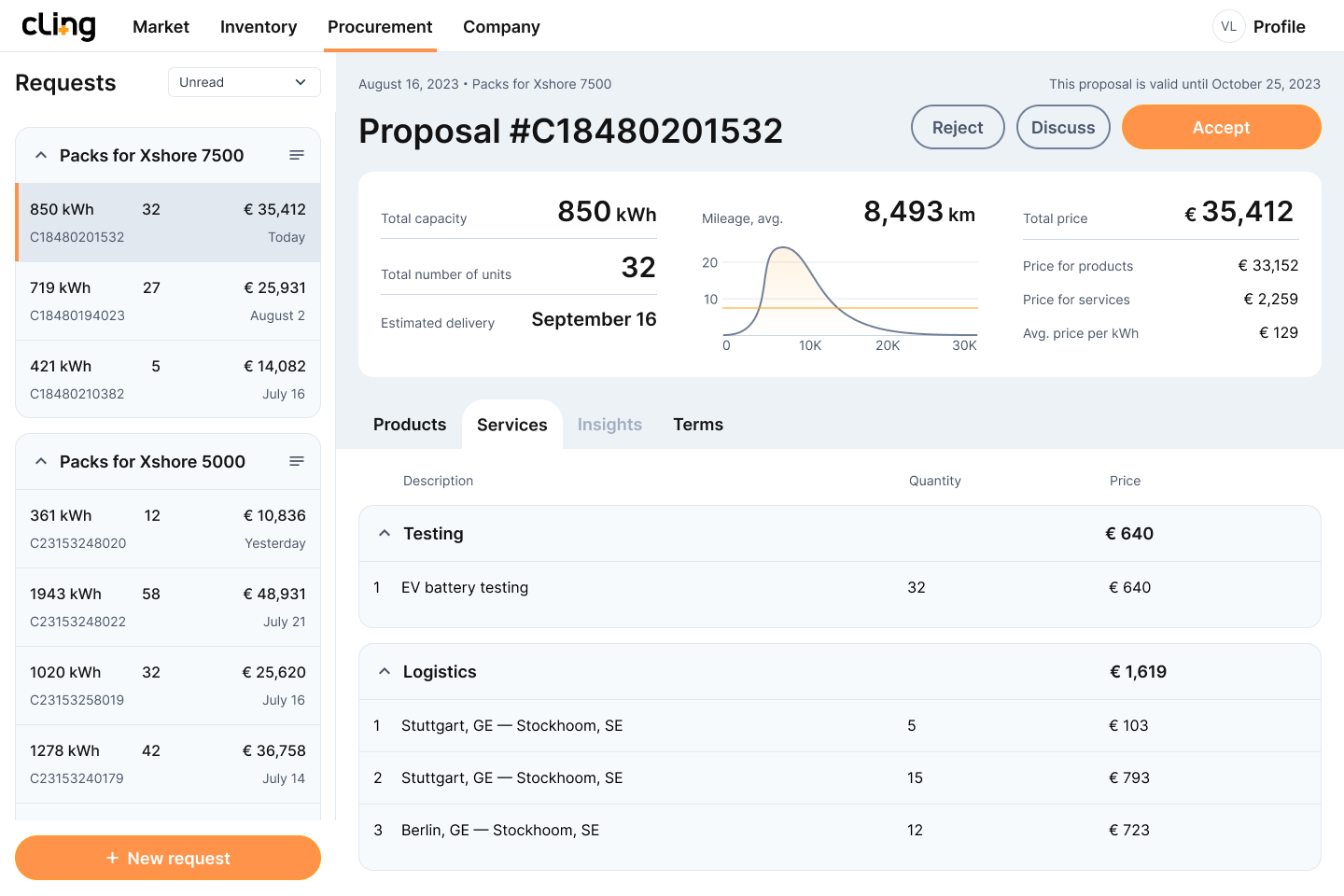The image size is (1344, 896).
Task: Open the Insights tab
Action: click(x=609, y=425)
